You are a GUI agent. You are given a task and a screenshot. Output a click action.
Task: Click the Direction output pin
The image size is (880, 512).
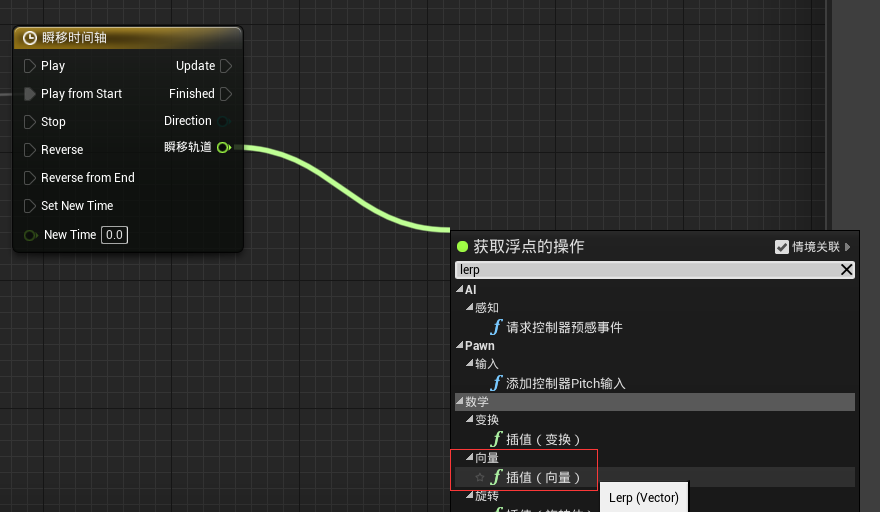(x=224, y=121)
